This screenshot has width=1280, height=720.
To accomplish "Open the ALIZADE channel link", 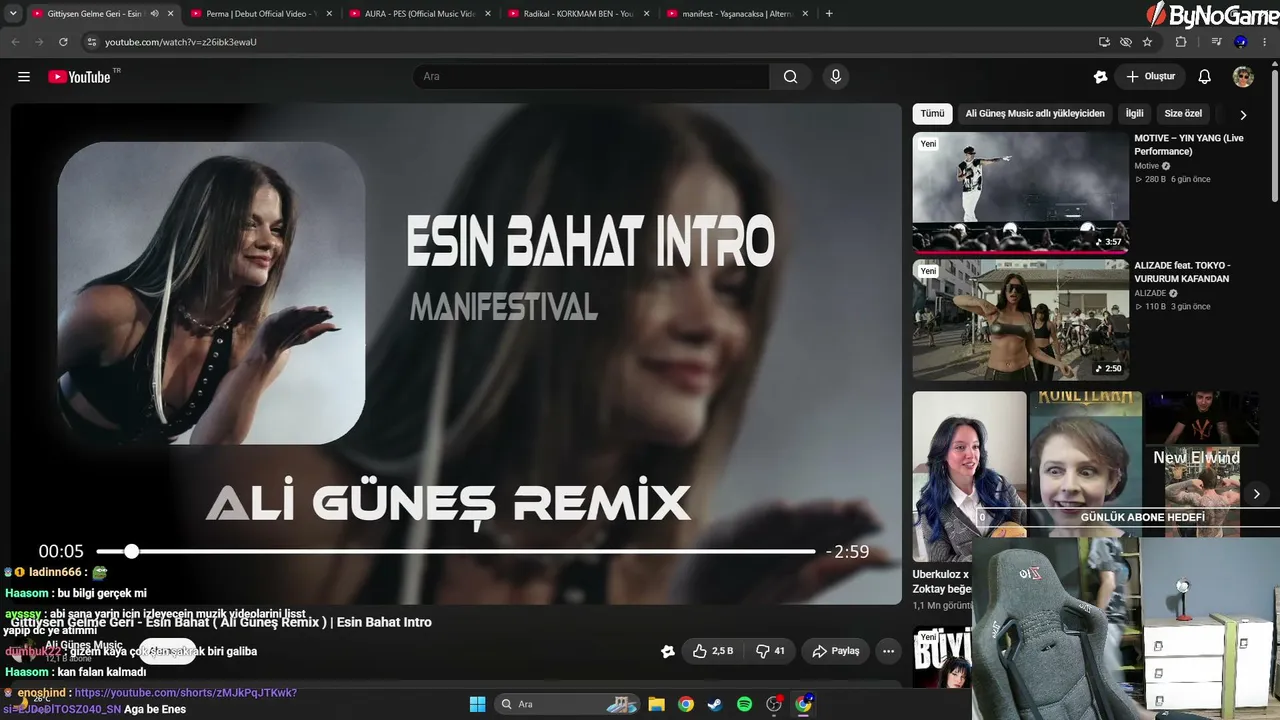I will click(x=1150, y=293).
